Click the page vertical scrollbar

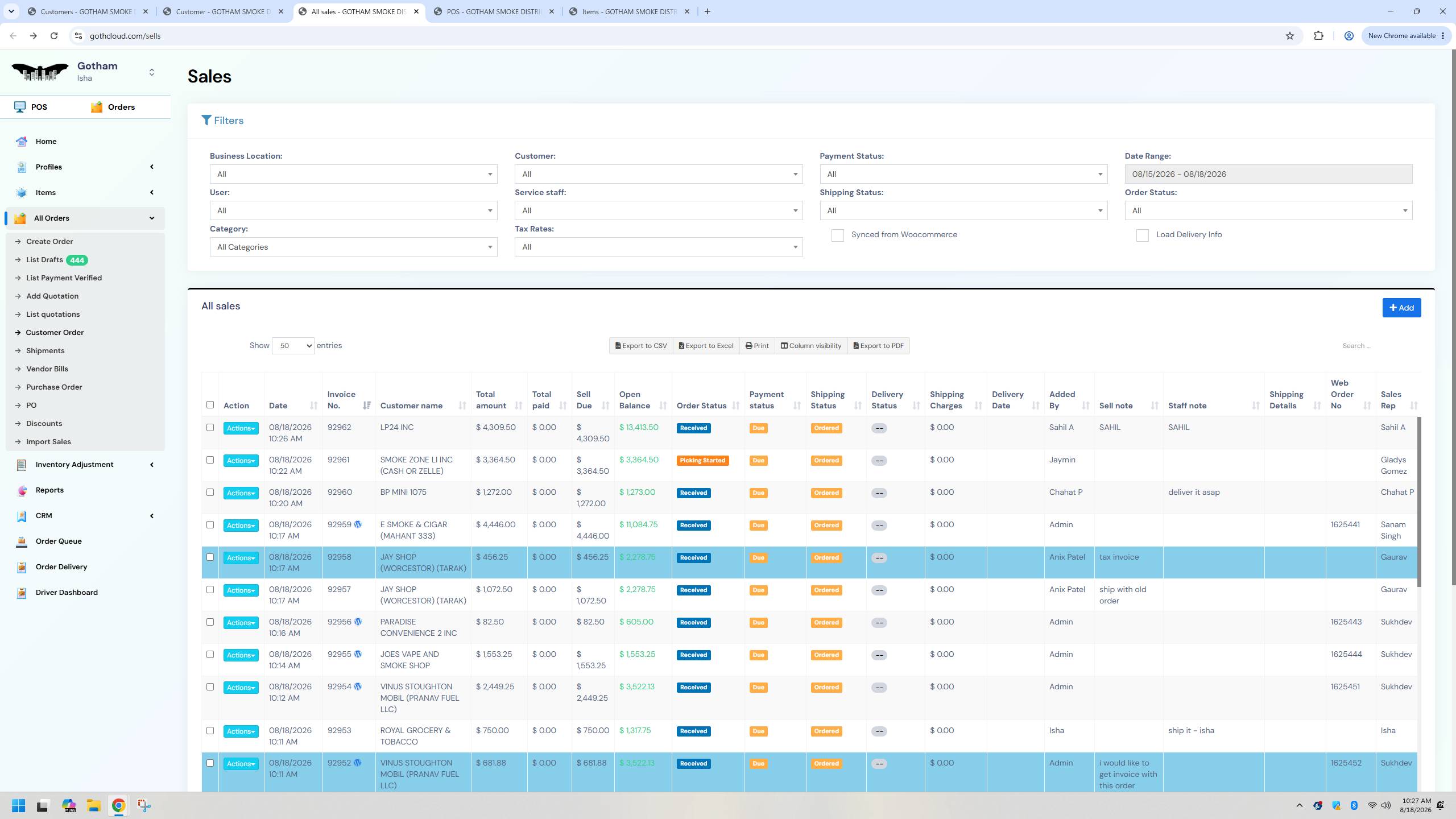1453,318
